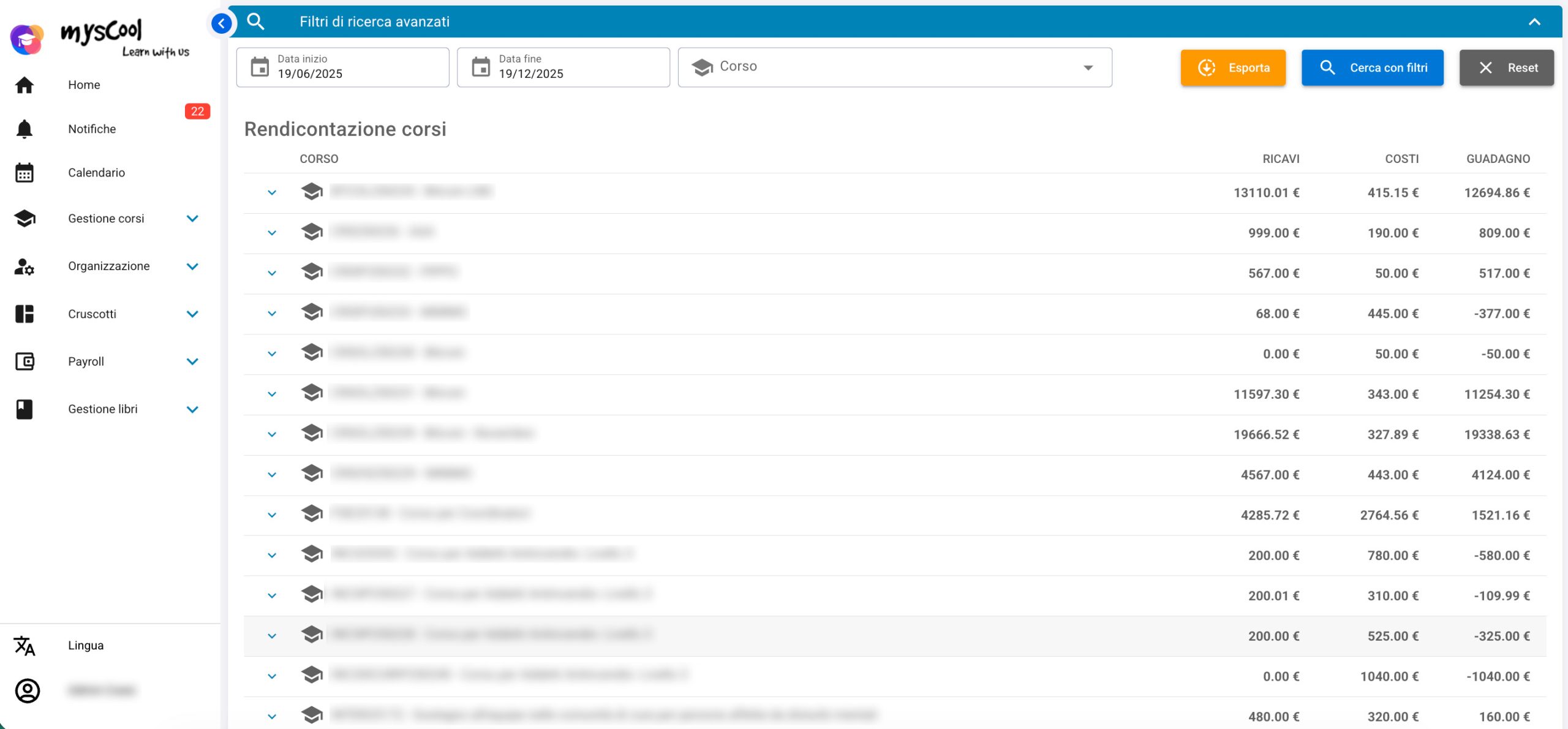Open the Notifiche bell icon
The image size is (1568, 729).
[24, 129]
